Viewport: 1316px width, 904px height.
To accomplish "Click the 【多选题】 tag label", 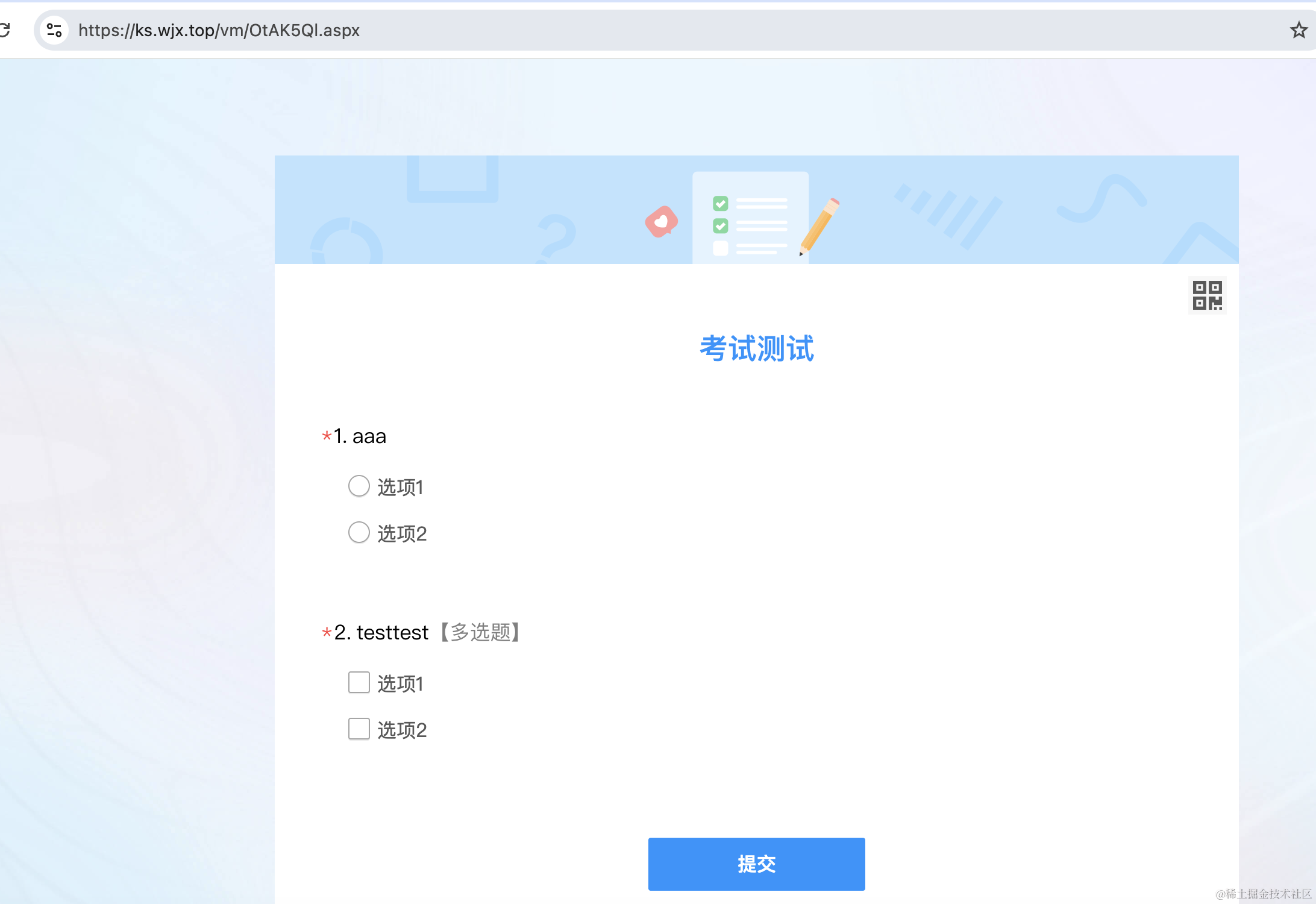I will click(480, 632).
